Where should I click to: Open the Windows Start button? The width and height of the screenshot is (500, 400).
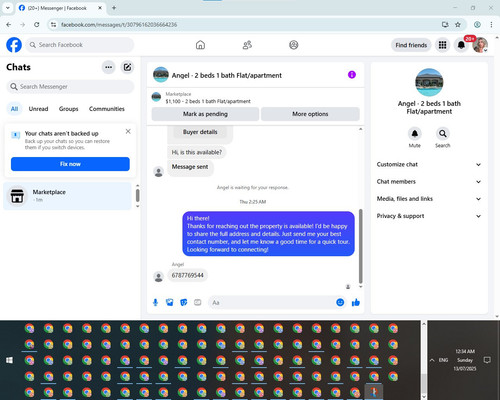point(9,360)
